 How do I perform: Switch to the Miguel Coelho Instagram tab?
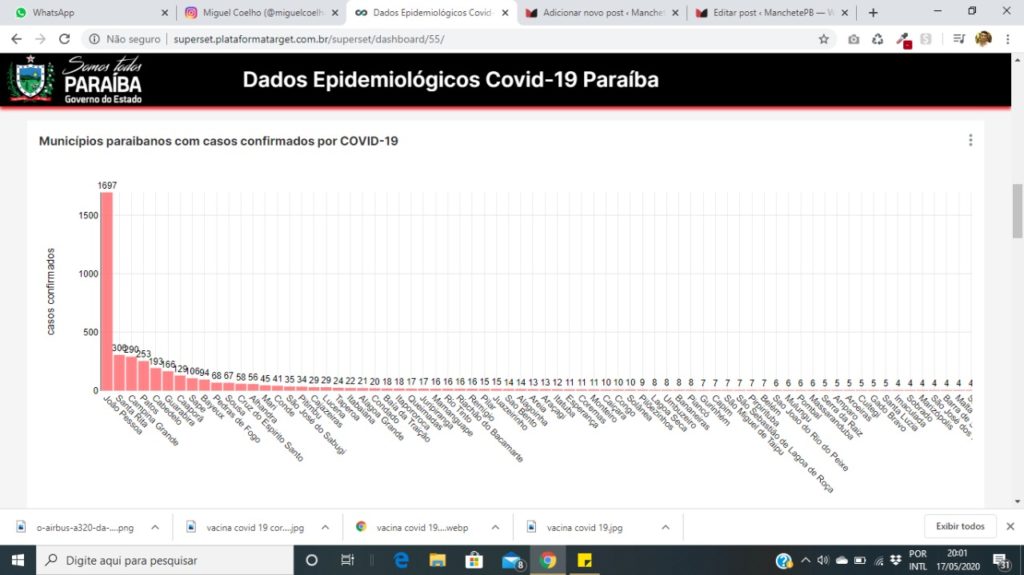[x=261, y=12]
